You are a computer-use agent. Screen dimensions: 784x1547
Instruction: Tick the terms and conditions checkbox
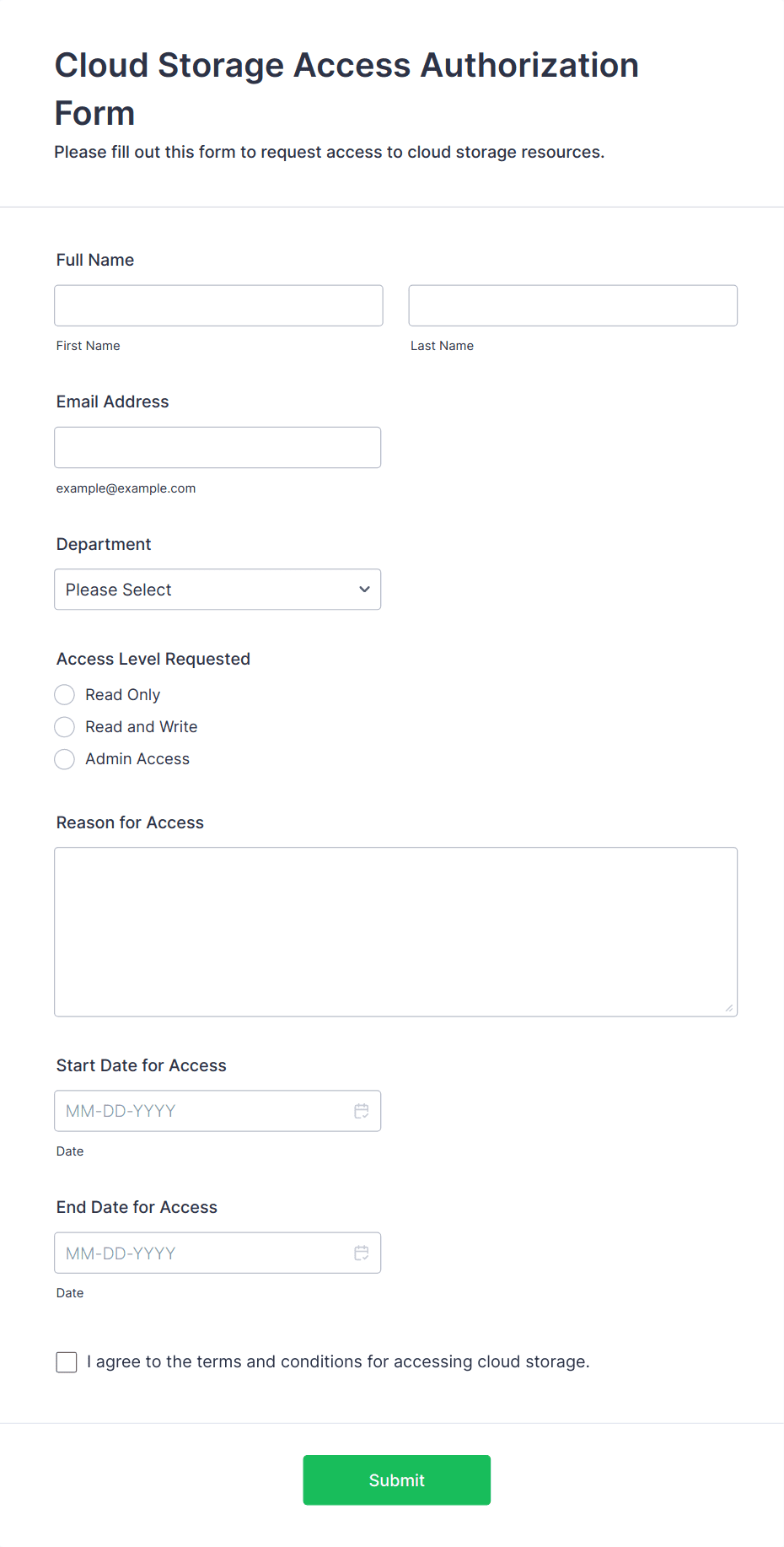point(67,1362)
